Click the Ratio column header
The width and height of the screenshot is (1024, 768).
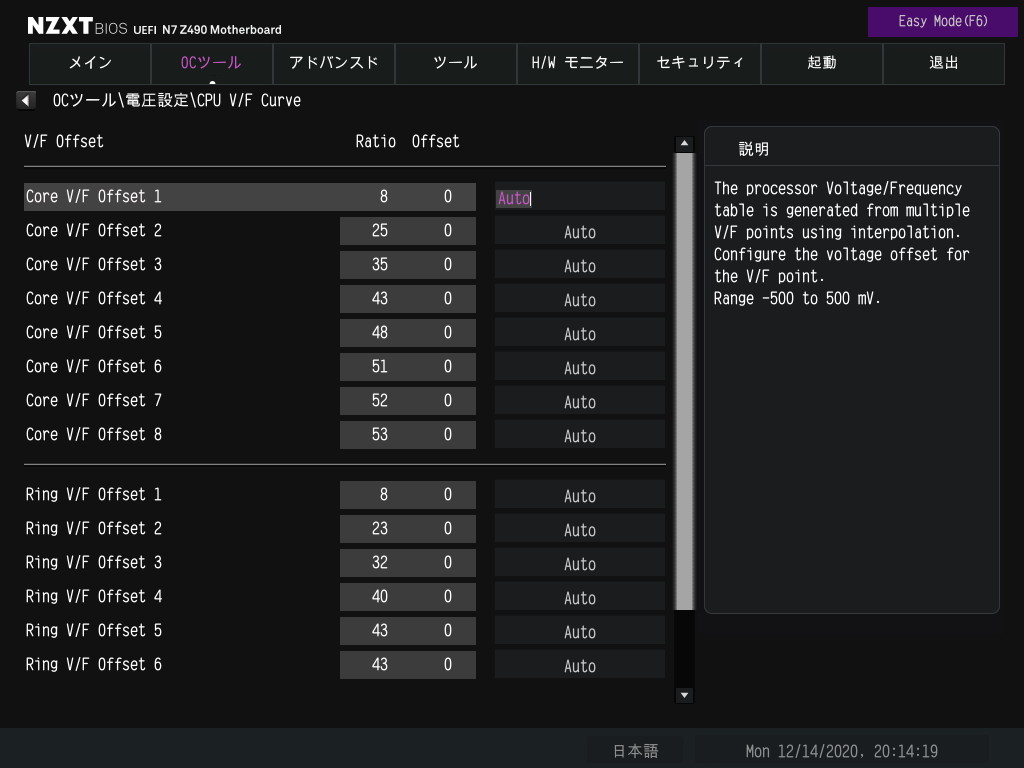pos(376,142)
